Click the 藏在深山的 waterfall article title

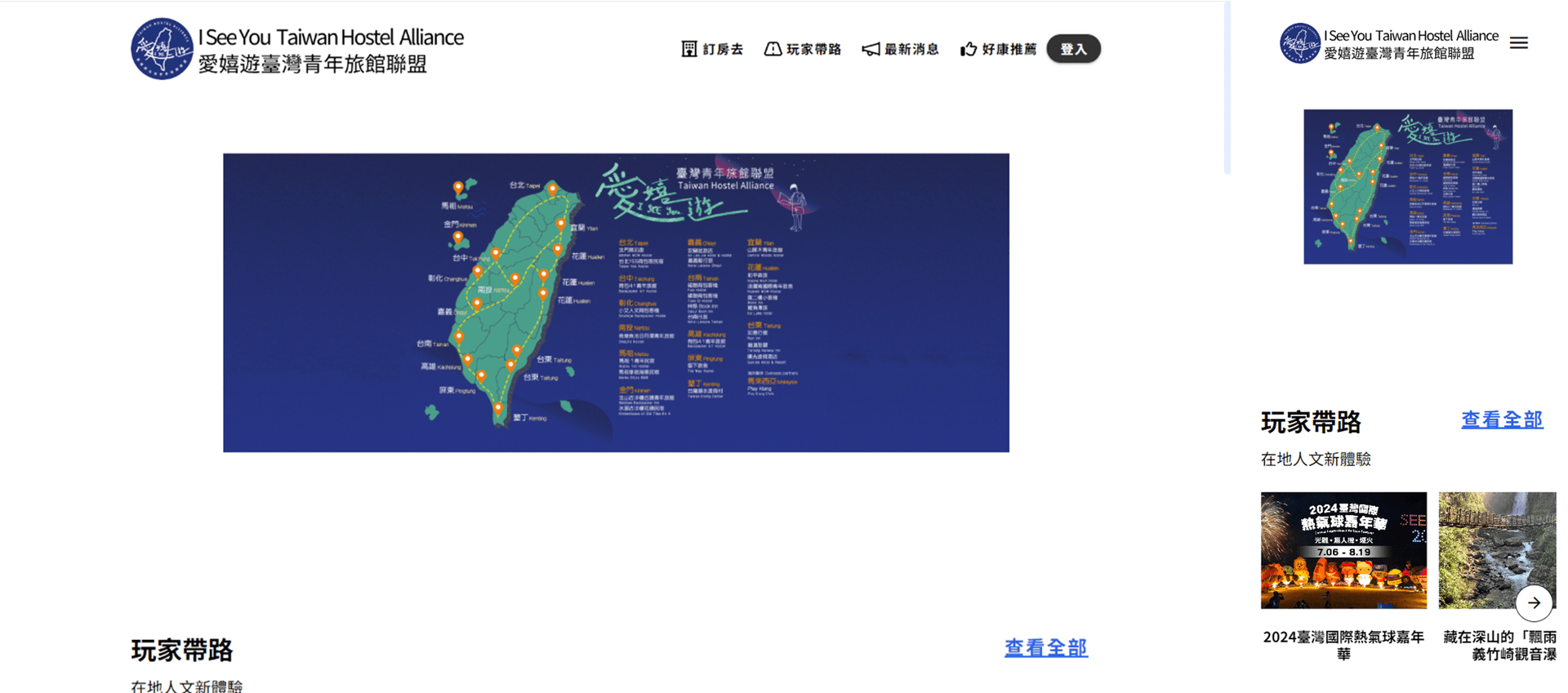point(1499,646)
